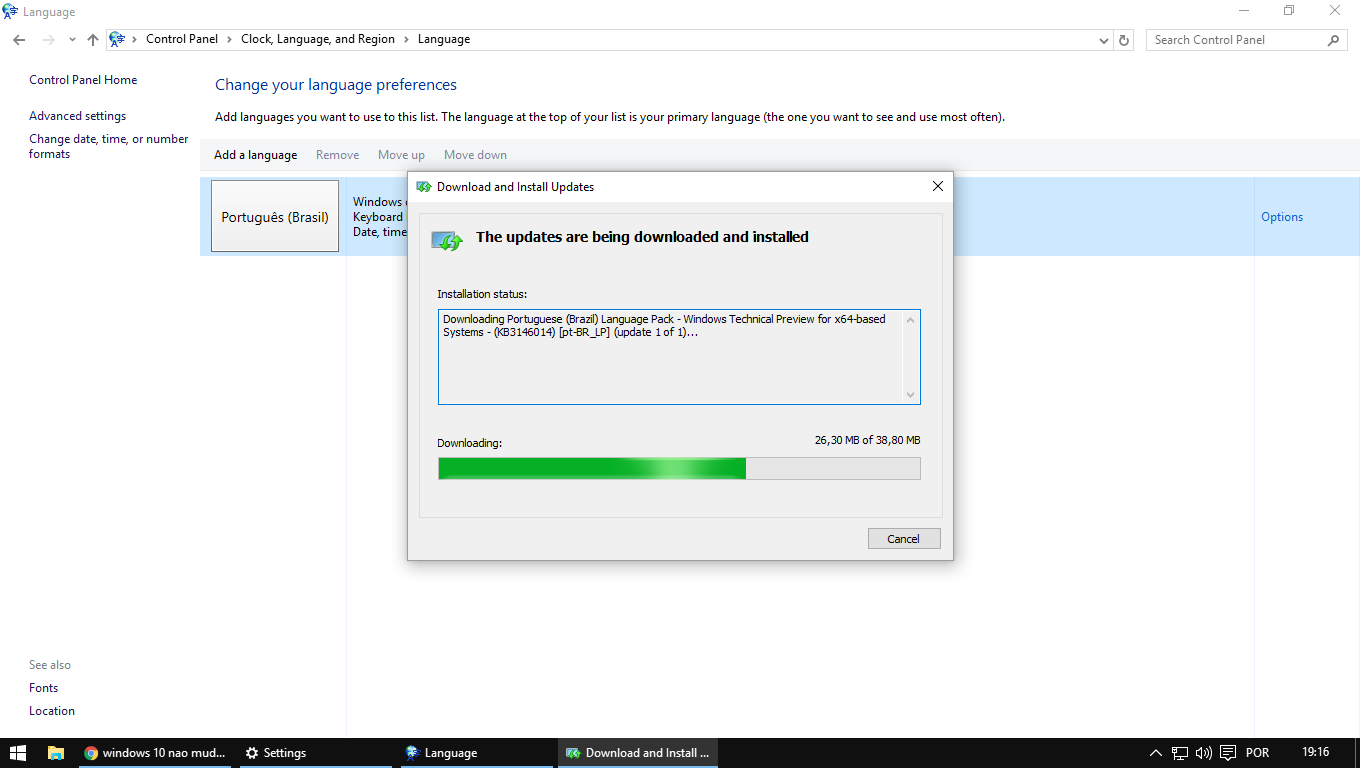Viewport: 1360px width, 768px height.
Task: Open the Windows Start menu
Action: [x=17, y=753]
